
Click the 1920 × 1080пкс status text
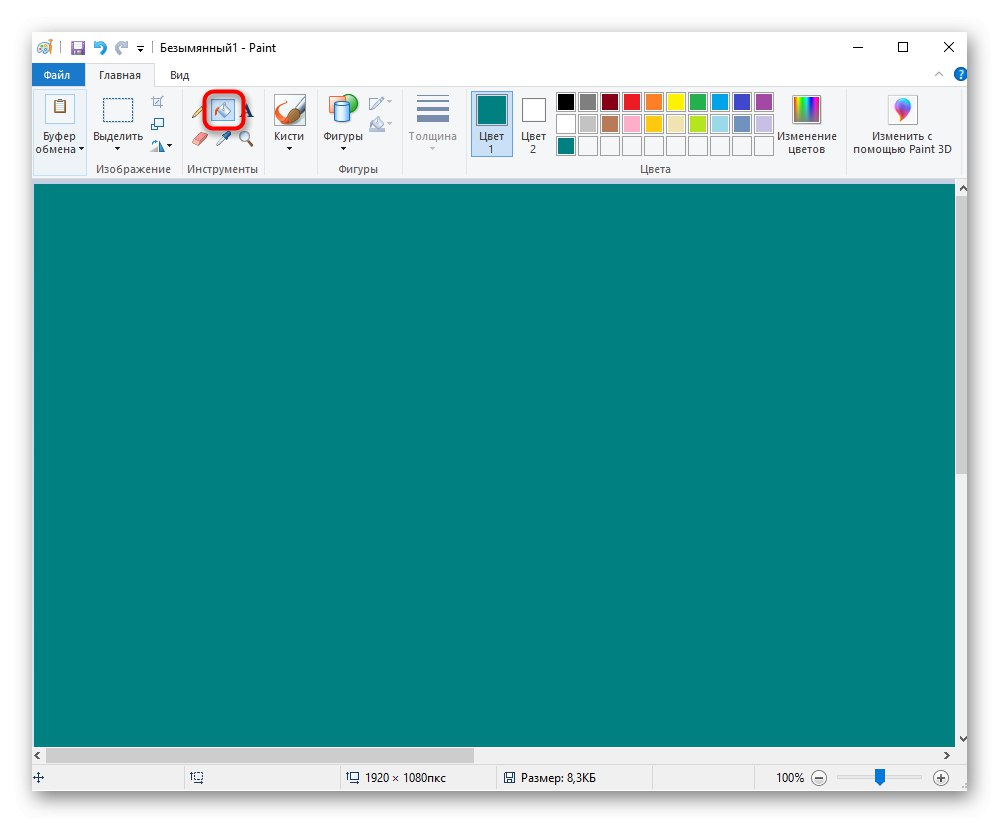point(405,778)
